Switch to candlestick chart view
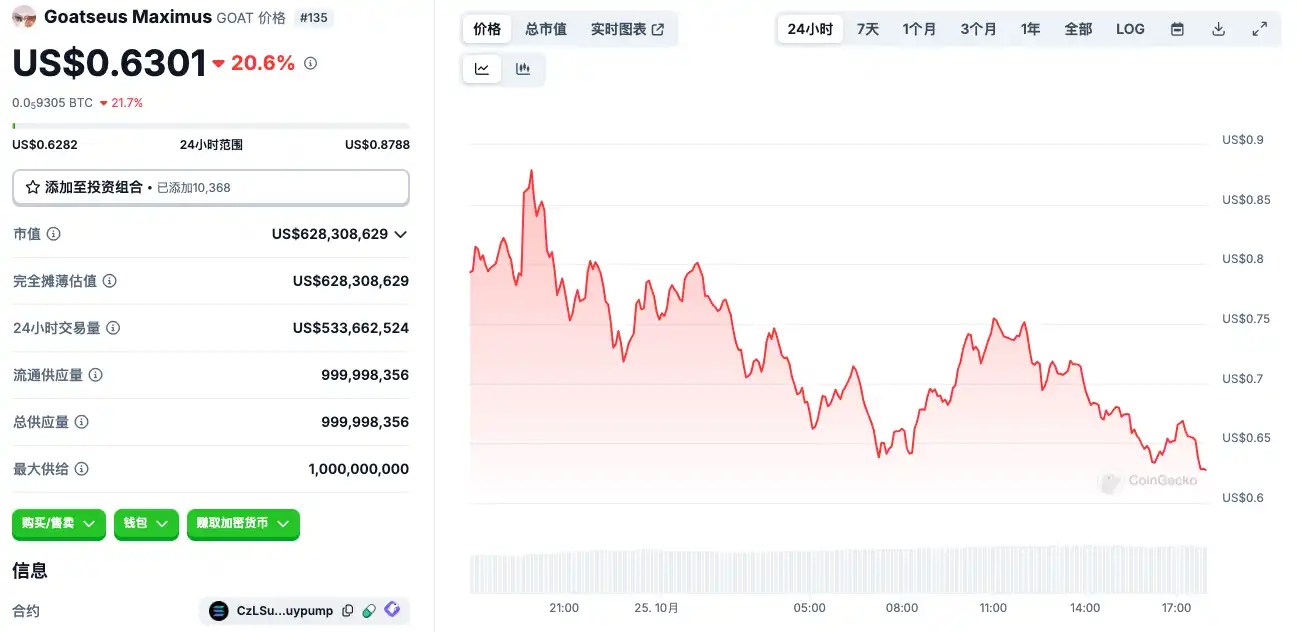The image size is (1297, 632). click(523, 69)
